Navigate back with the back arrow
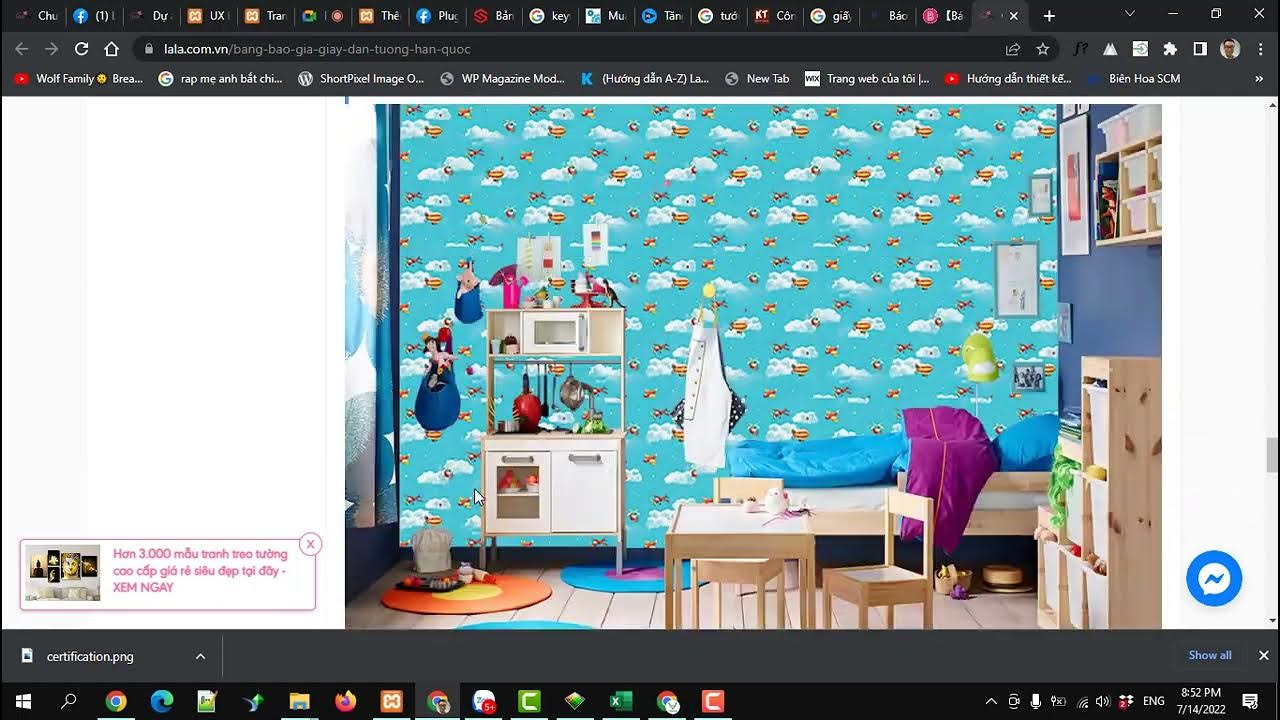The width and height of the screenshot is (1280, 720). [22, 49]
